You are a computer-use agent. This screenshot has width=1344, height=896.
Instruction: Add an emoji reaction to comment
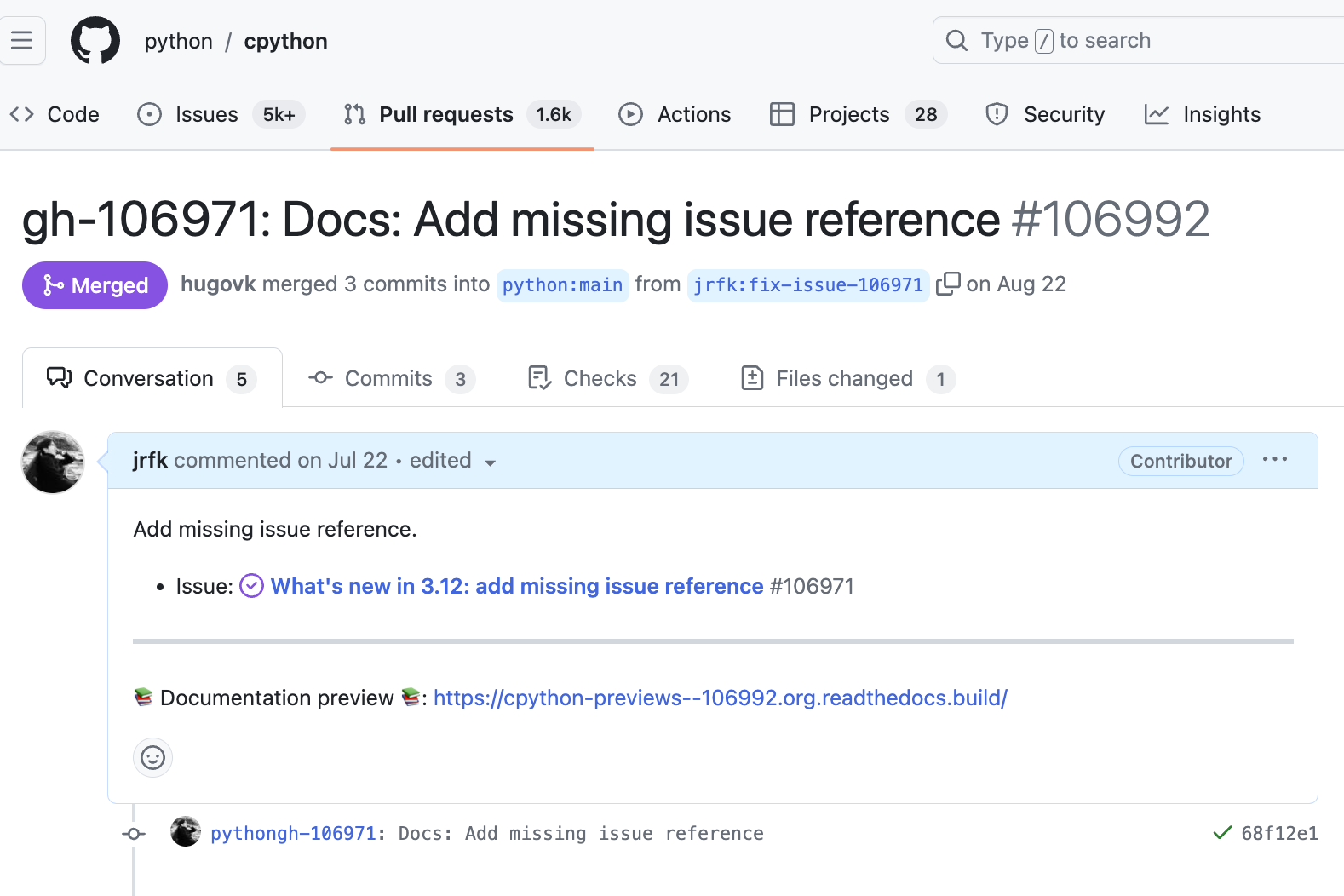153,757
